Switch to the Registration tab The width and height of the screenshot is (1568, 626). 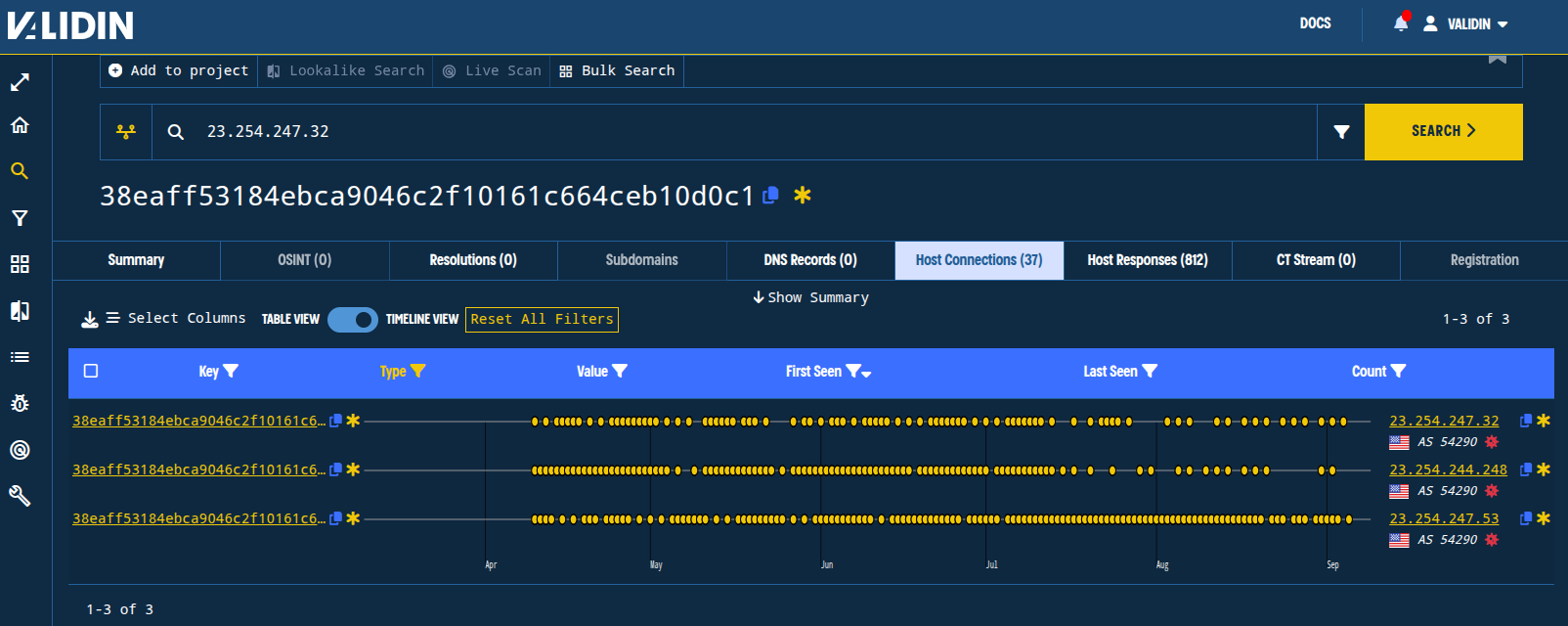1484,260
